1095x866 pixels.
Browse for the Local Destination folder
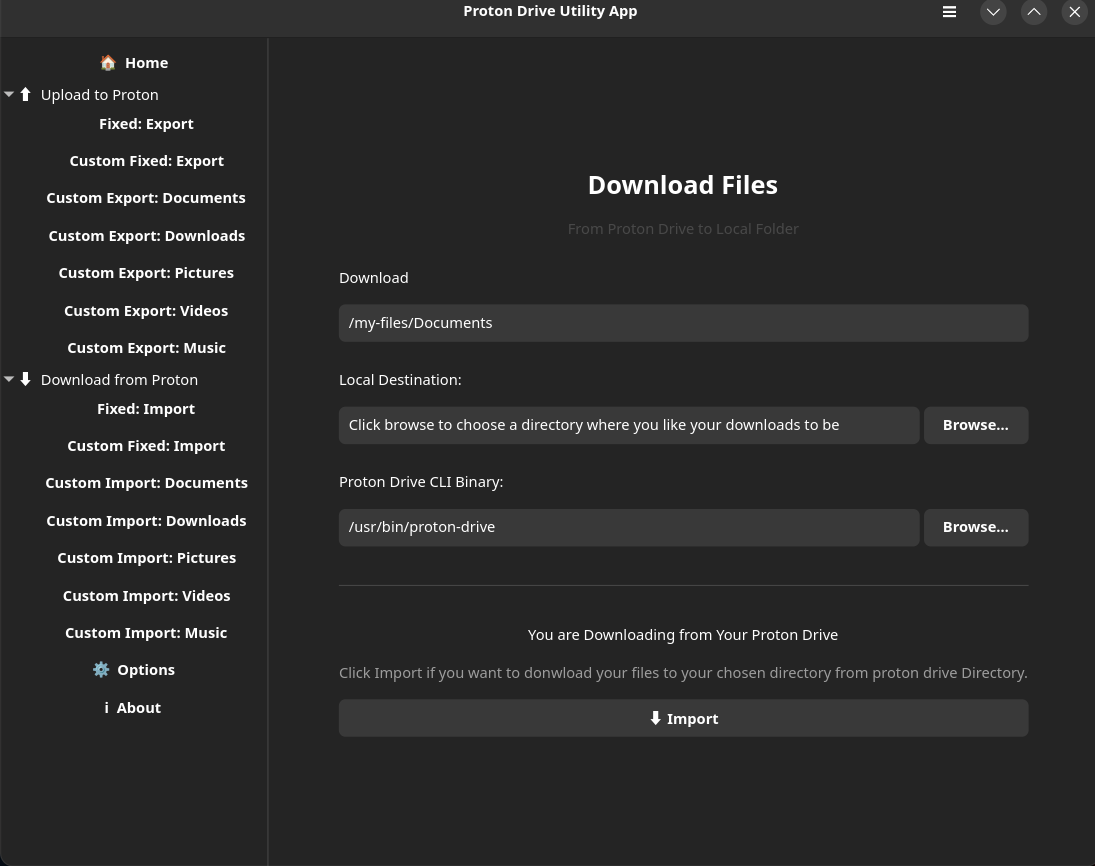click(976, 425)
